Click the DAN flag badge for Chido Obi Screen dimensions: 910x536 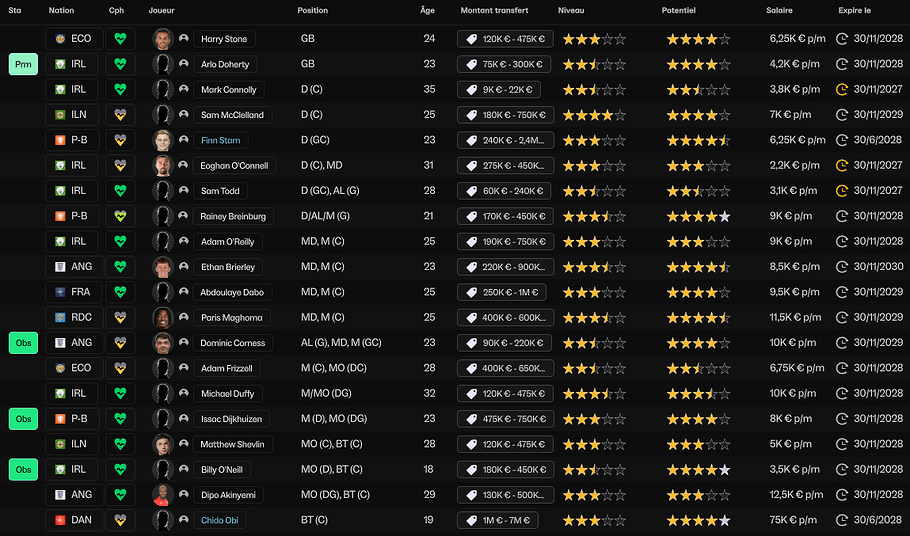74,520
